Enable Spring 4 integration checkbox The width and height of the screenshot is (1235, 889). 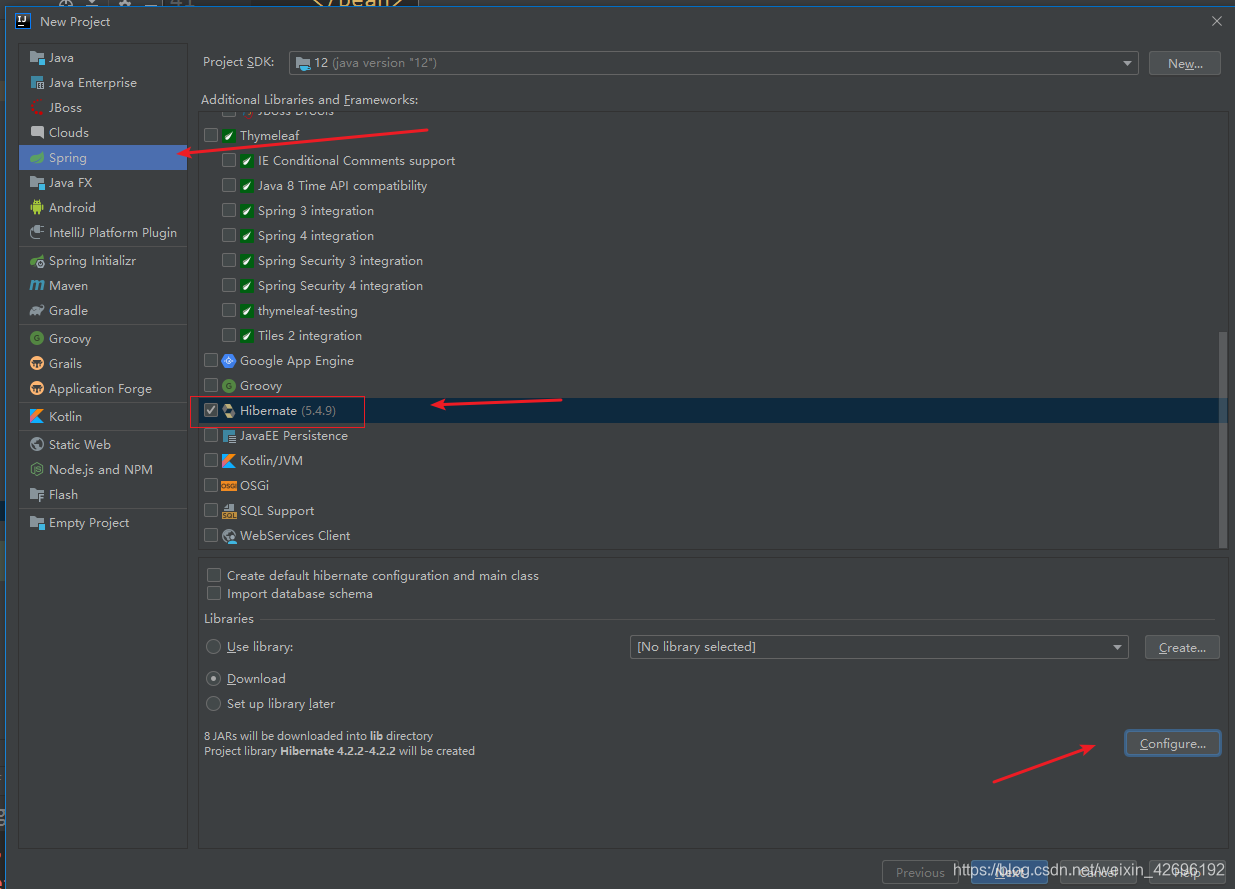coord(229,235)
